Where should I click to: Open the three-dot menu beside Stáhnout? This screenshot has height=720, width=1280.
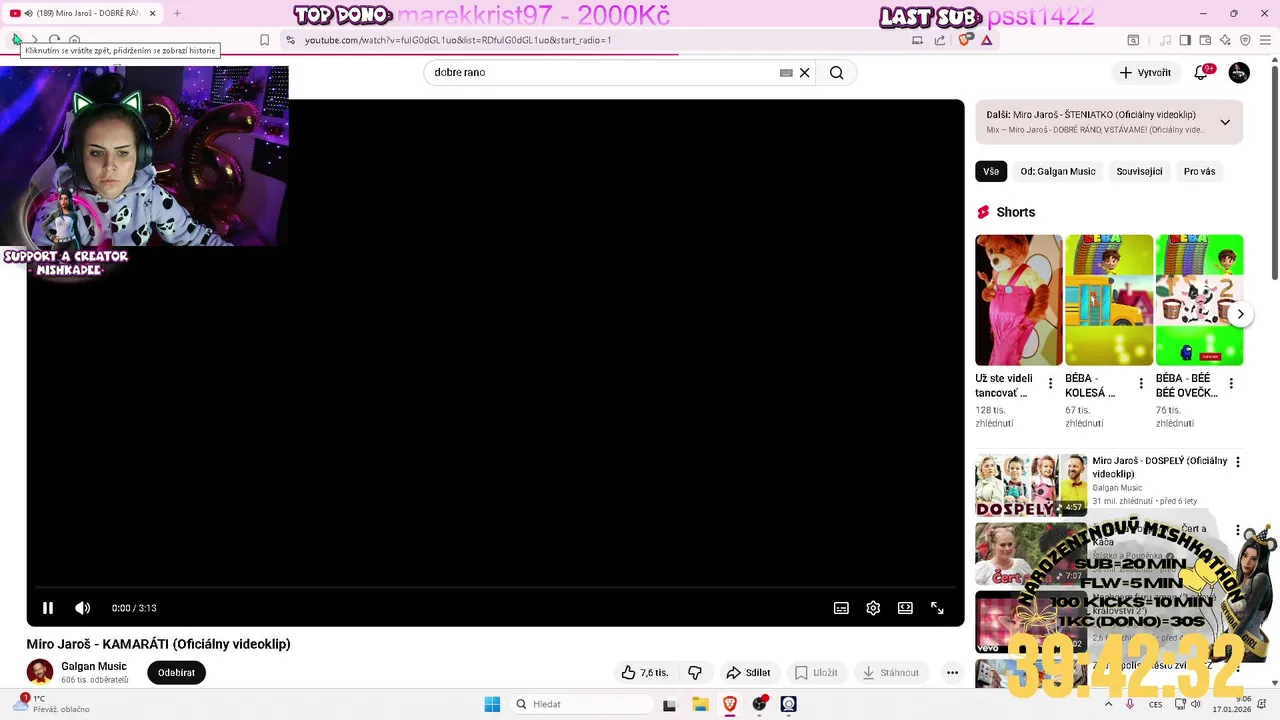(952, 673)
